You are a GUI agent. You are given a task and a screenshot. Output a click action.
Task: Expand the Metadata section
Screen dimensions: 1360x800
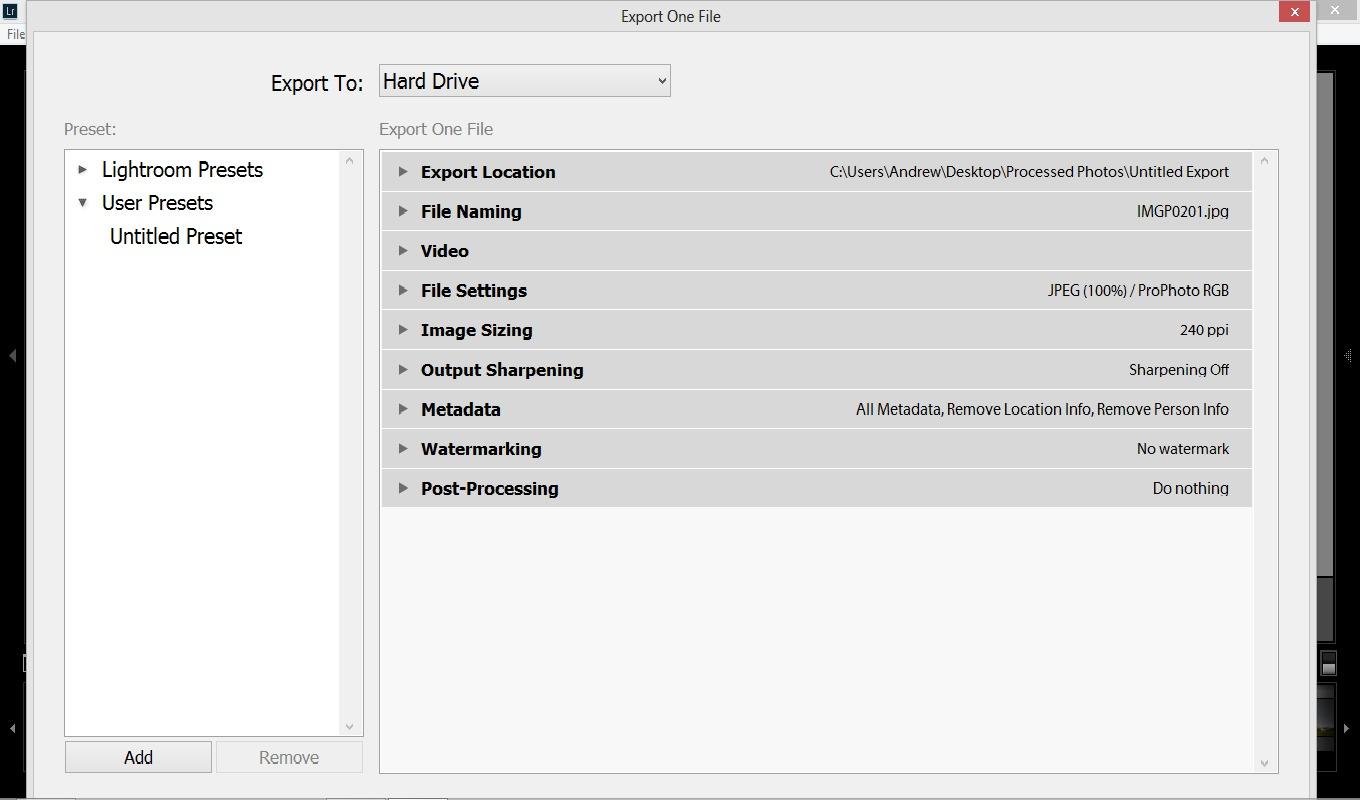[403, 409]
